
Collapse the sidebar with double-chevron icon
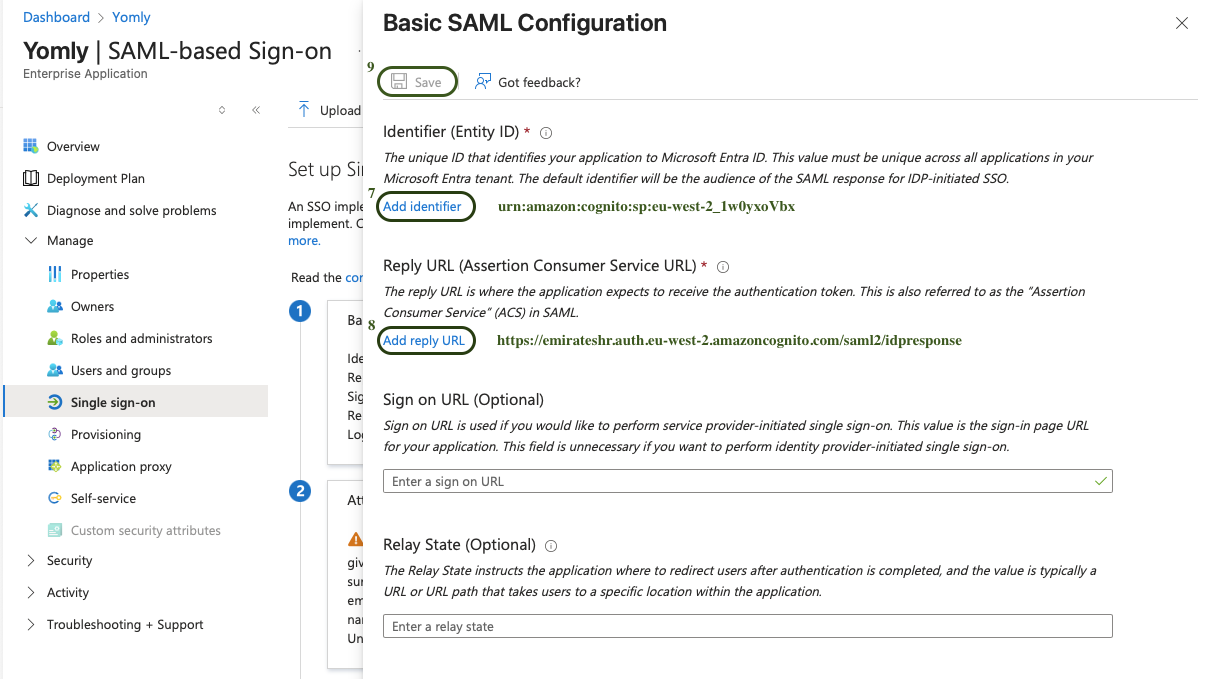click(x=256, y=110)
